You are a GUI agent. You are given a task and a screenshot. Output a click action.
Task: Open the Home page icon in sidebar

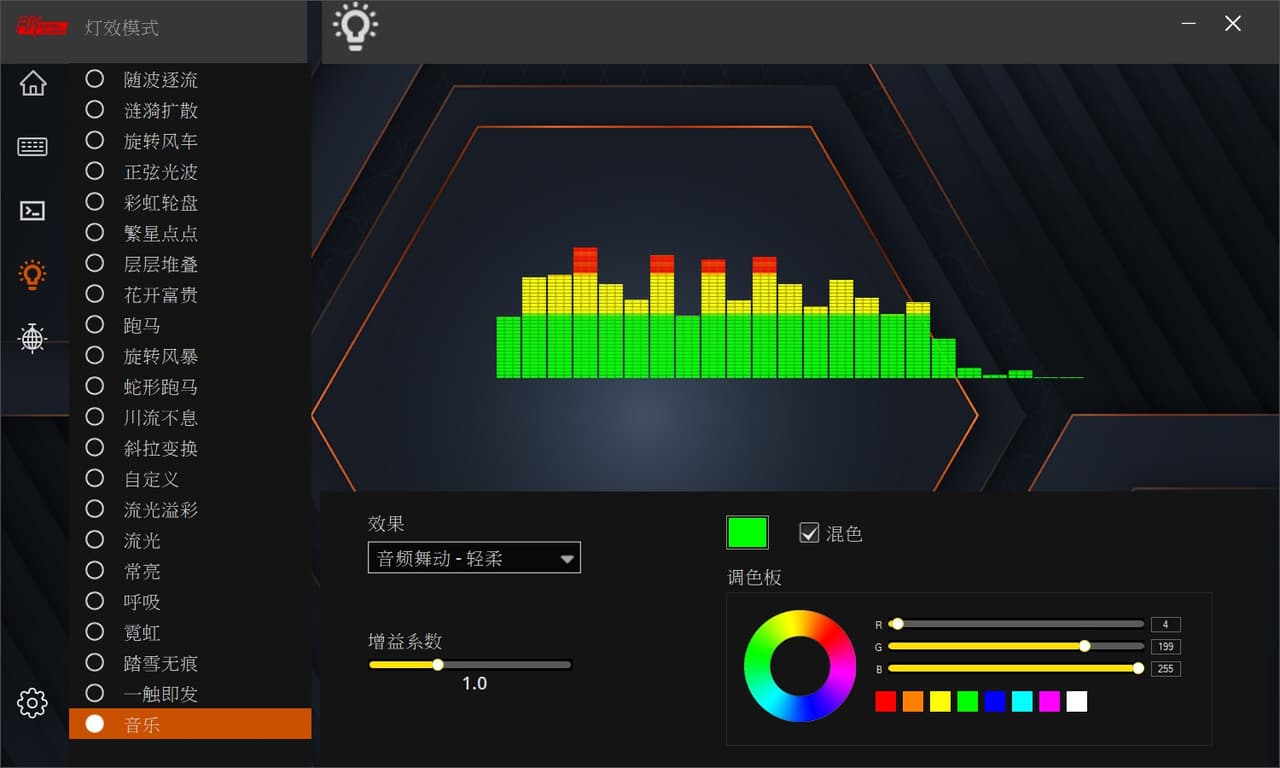click(x=33, y=84)
